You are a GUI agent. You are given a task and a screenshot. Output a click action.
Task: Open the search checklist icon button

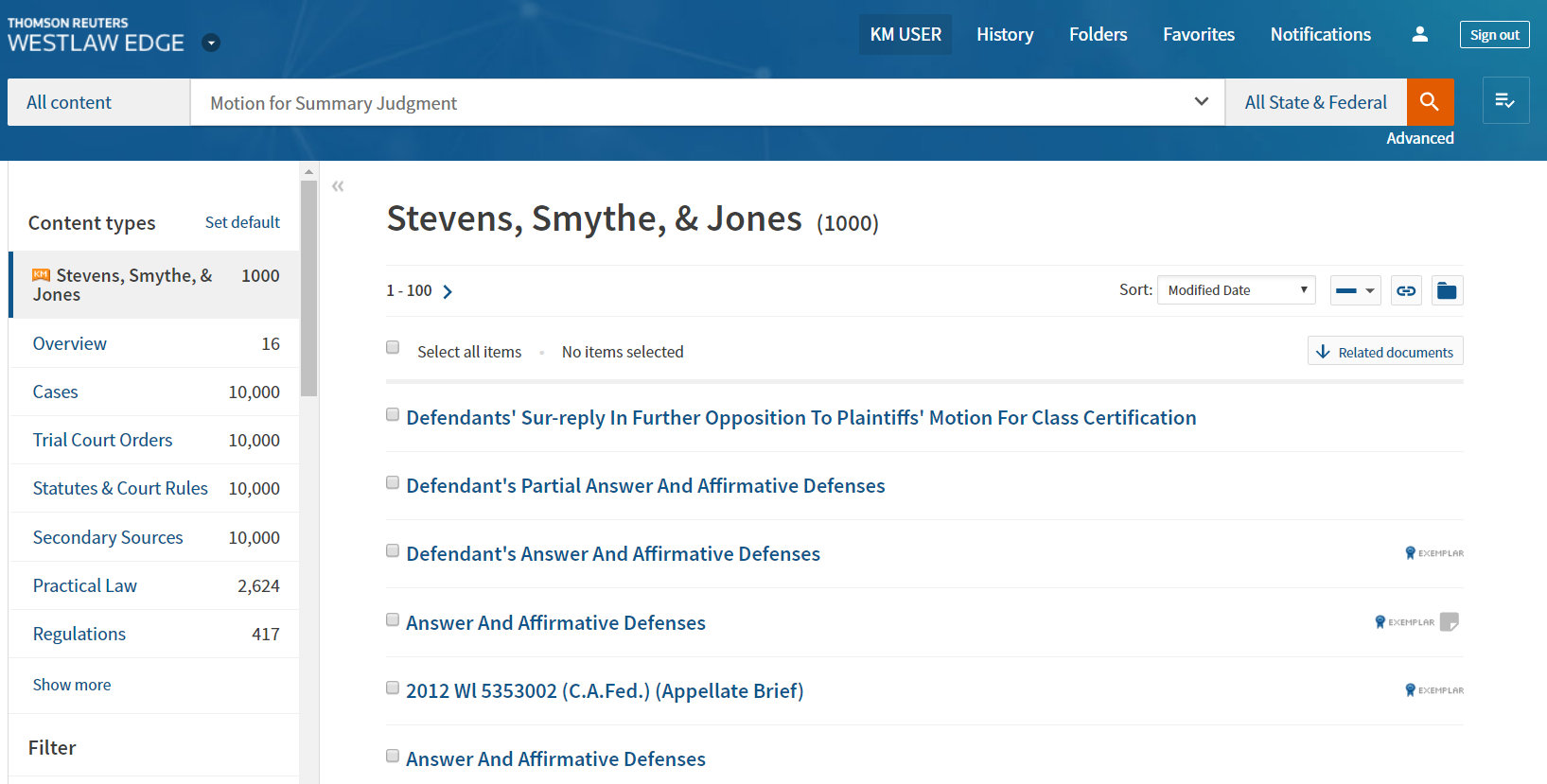pos(1505,100)
